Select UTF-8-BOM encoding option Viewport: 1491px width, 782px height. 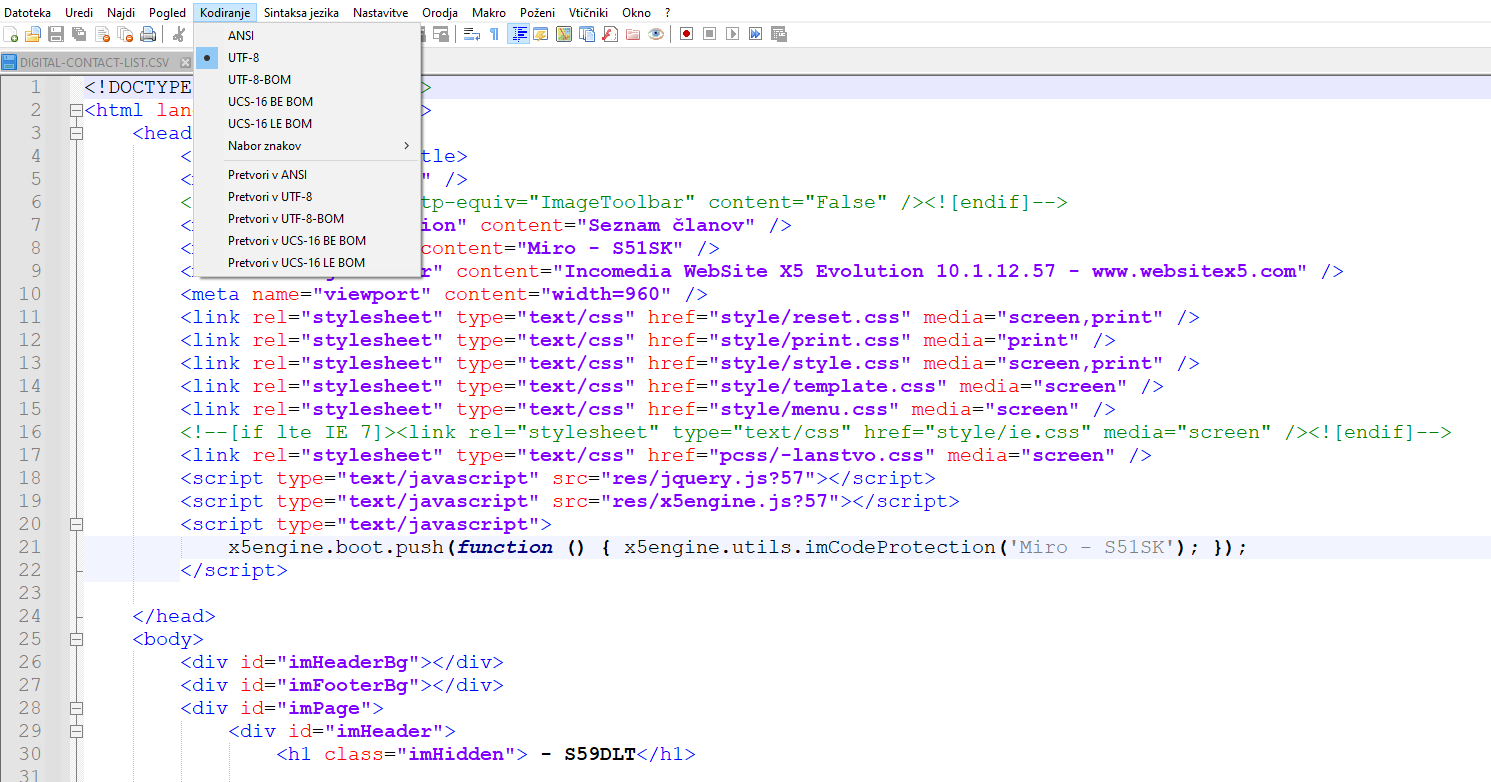[x=259, y=80]
